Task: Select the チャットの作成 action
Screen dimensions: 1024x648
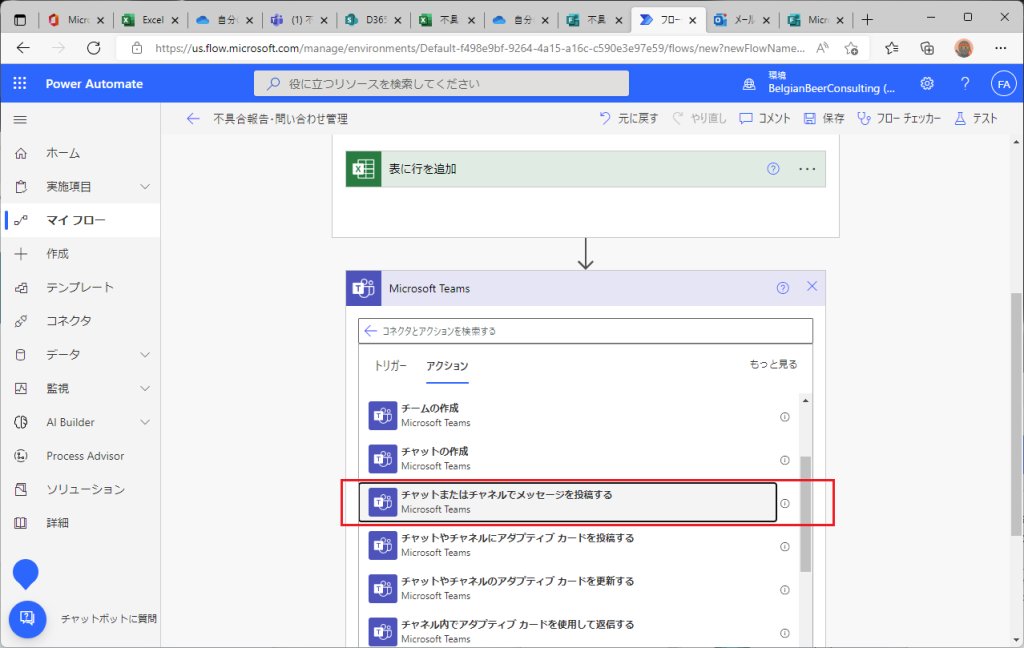Action: point(568,459)
